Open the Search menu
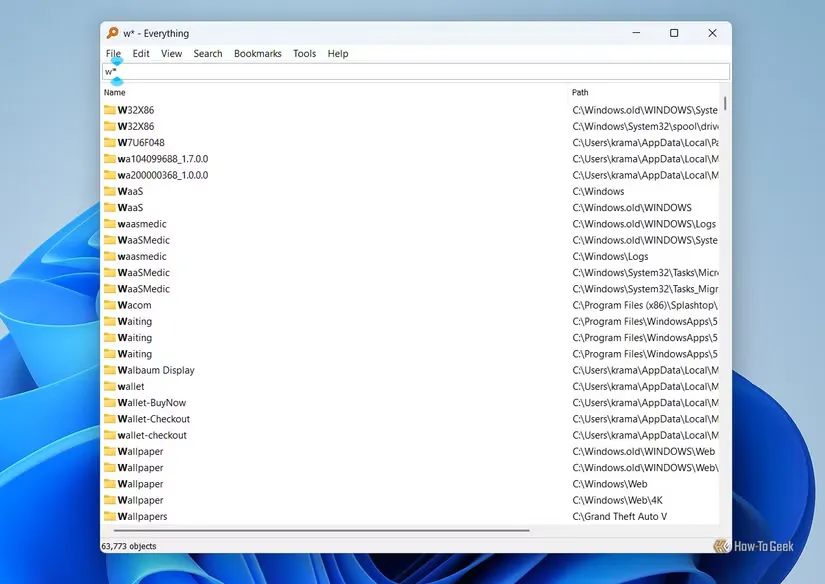 click(x=207, y=53)
